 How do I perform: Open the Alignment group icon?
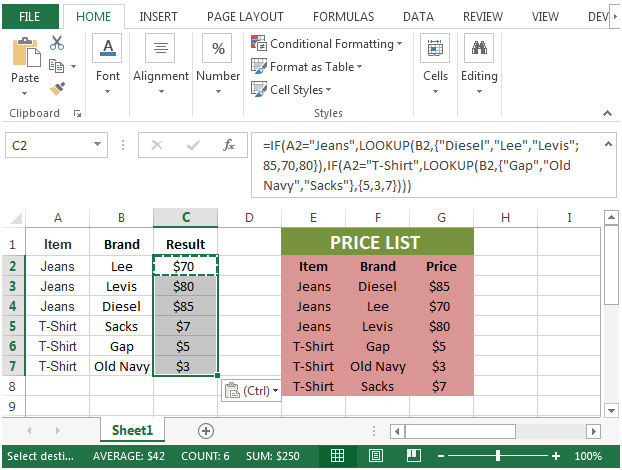(x=160, y=48)
